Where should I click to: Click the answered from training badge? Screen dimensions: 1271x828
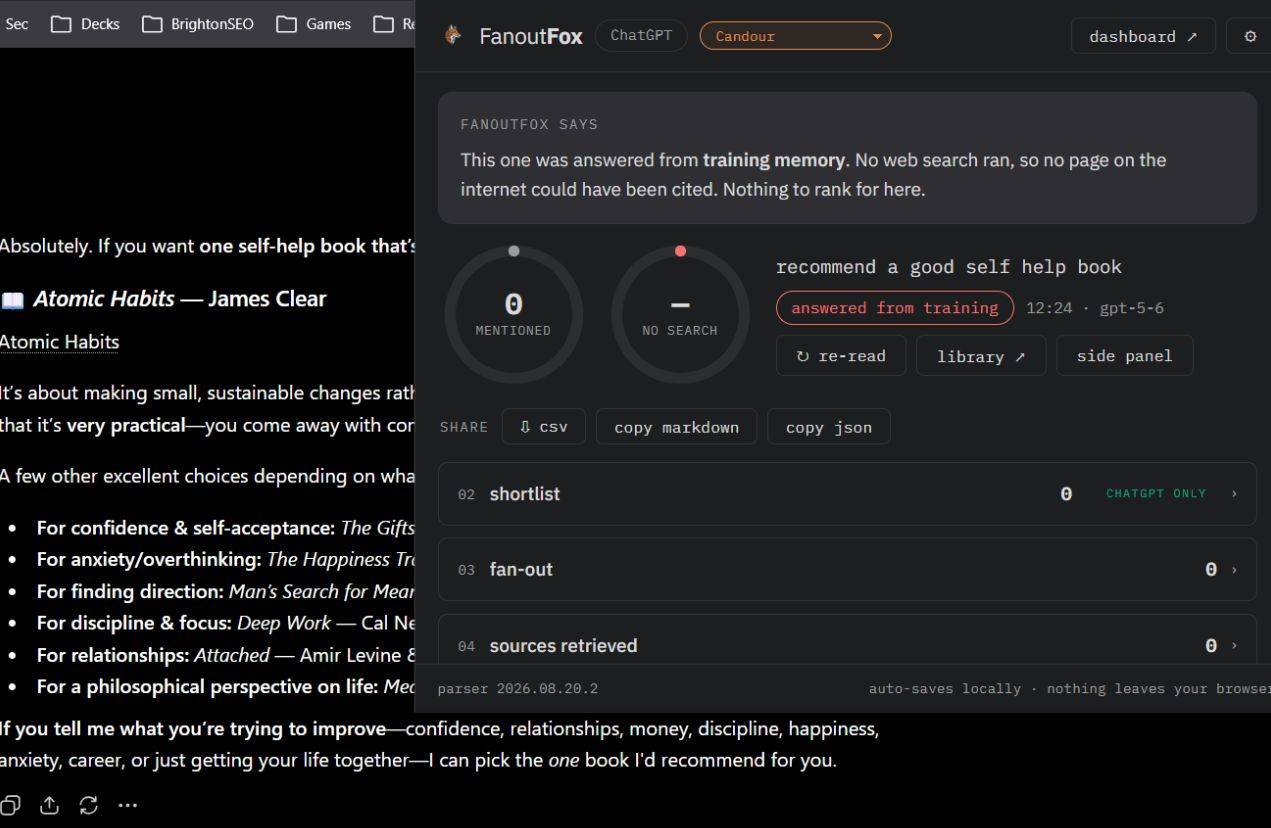coord(894,308)
